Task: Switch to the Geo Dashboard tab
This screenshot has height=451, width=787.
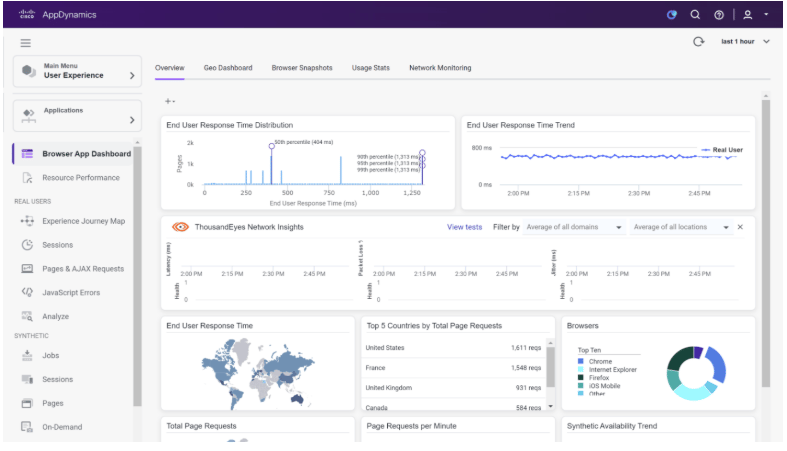Action: tap(228, 68)
